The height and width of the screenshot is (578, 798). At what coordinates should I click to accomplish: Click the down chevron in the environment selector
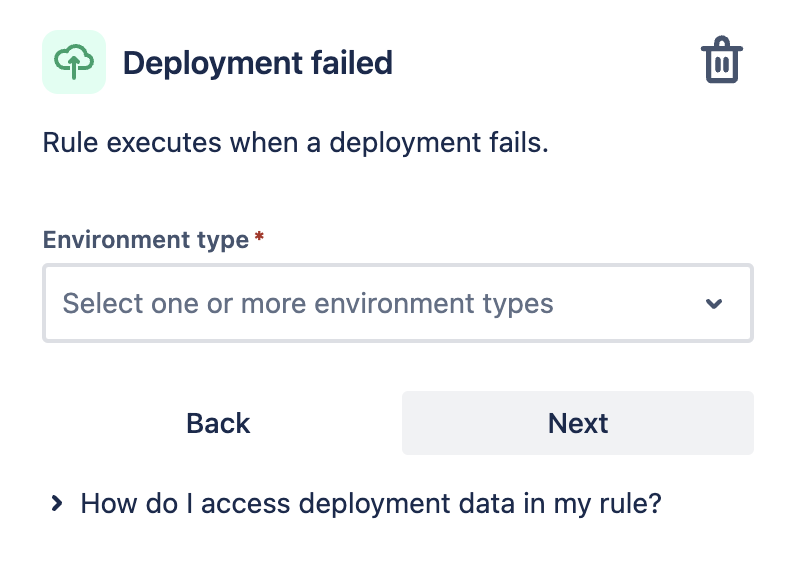714,304
